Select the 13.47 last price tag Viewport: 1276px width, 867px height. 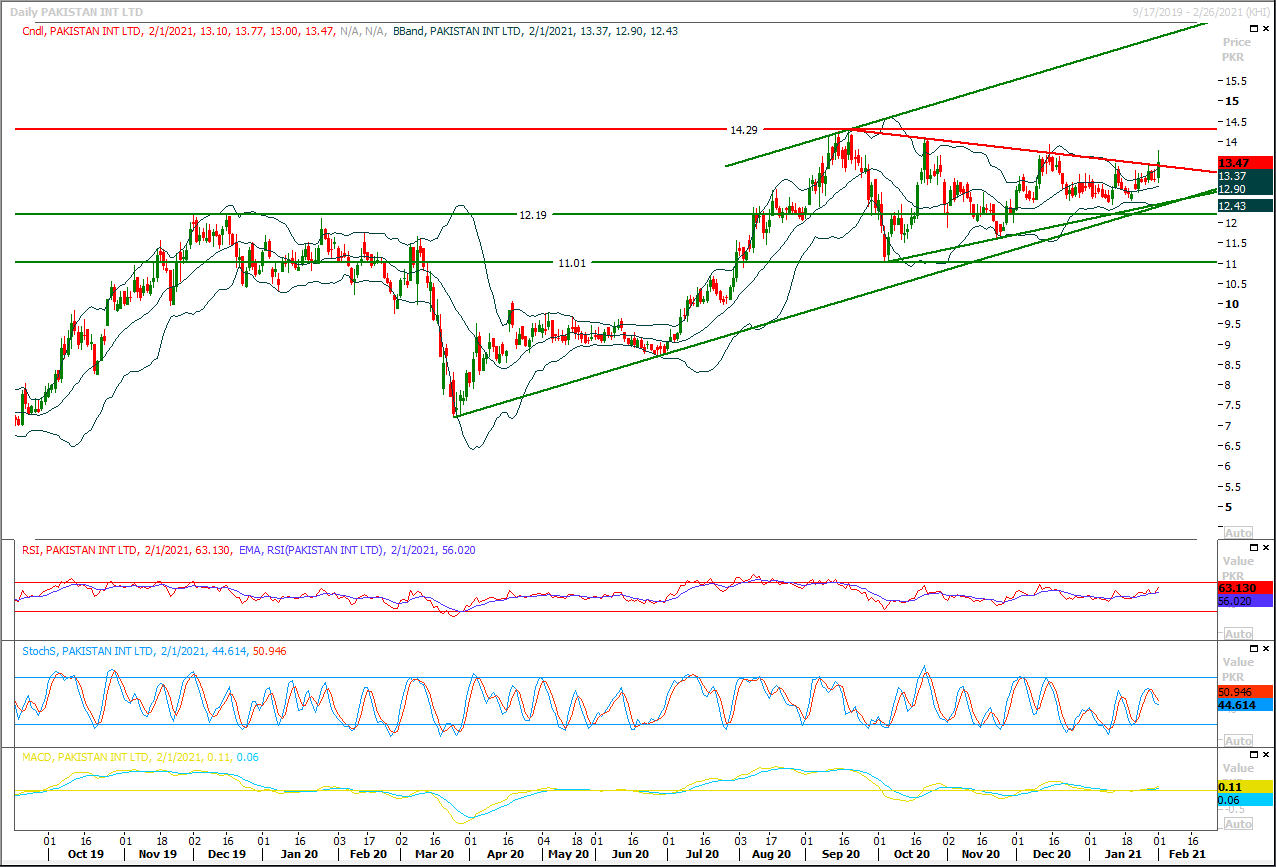click(x=1245, y=162)
